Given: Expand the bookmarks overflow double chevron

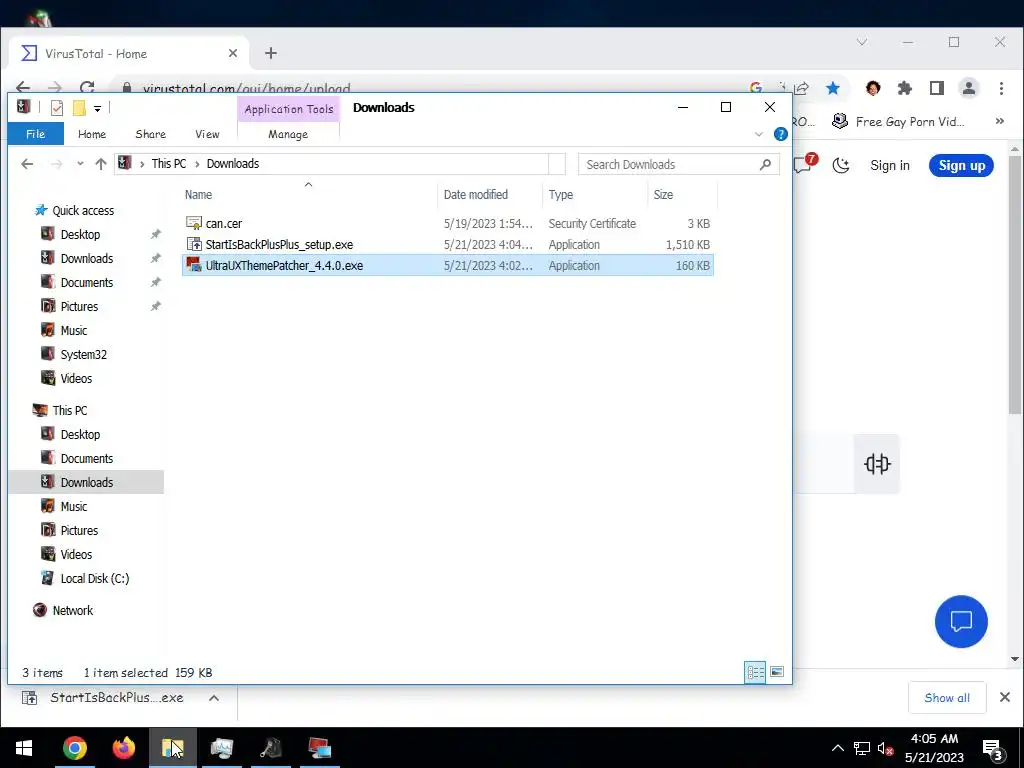Looking at the screenshot, I should pyautogui.click(x=999, y=121).
